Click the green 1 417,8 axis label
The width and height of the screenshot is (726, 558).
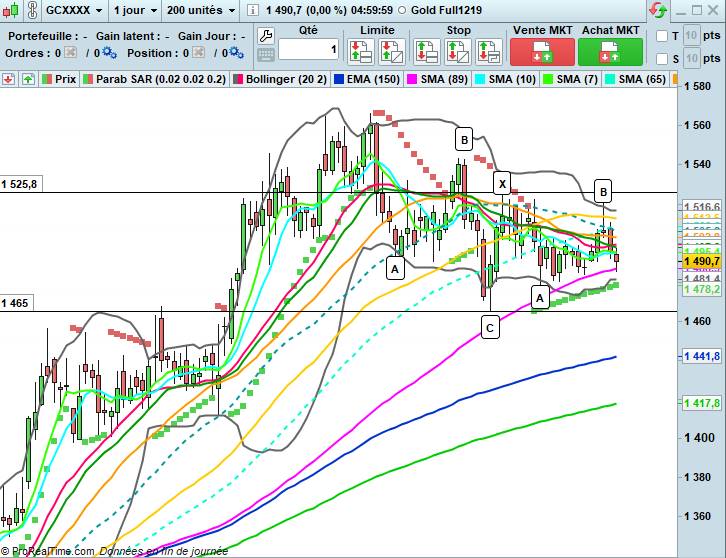point(701,403)
